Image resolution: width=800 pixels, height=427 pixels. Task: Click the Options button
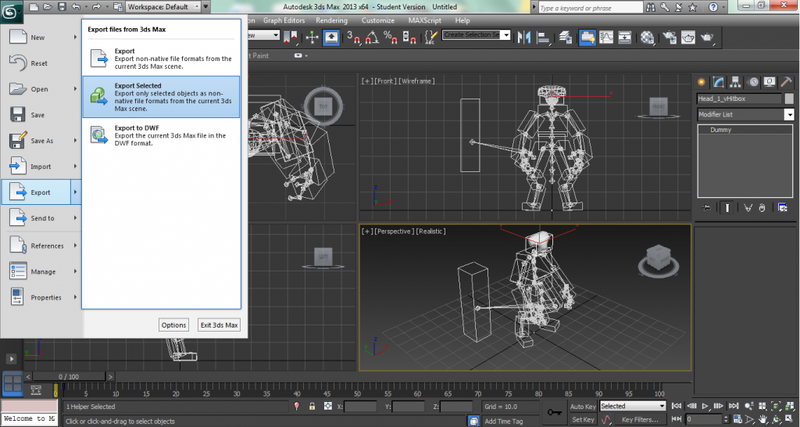point(173,325)
